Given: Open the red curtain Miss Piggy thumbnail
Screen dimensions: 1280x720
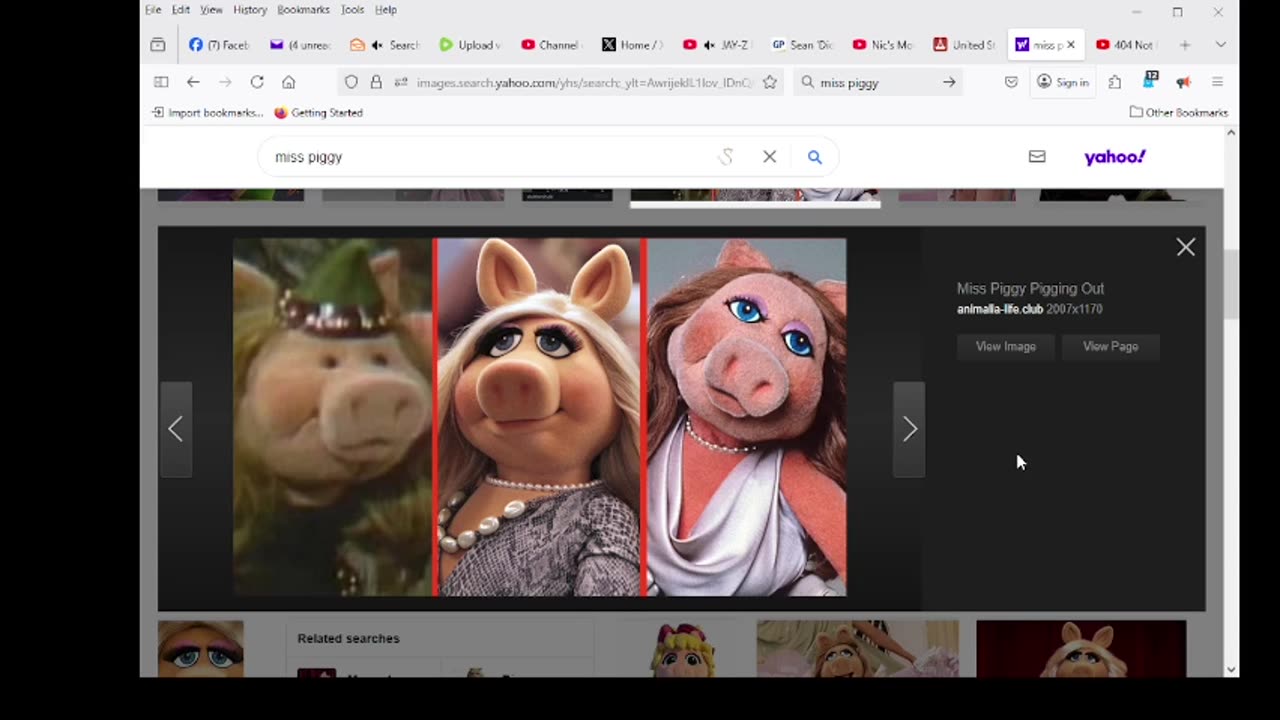Looking at the screenshot, I should point(1081,649).
